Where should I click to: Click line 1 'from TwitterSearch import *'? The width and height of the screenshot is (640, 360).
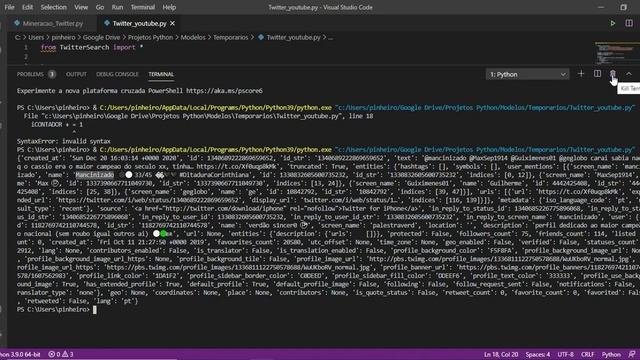[x=92, y=47]
